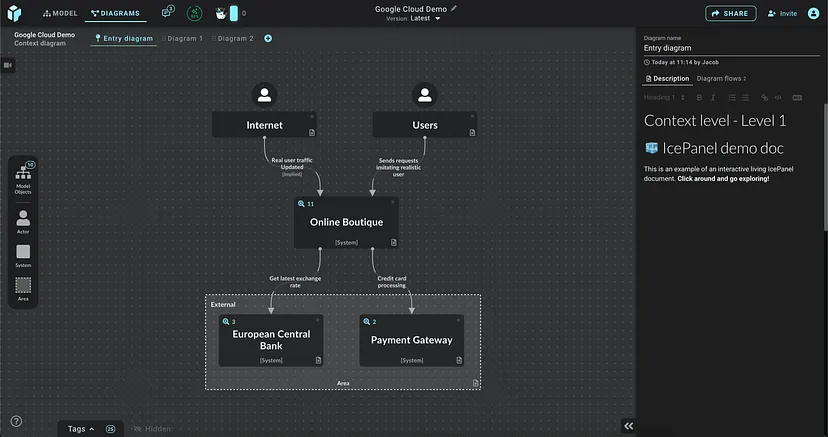Viewport: 828px width, 437px height.
Task: Open the Model Objects palette
Action: [23, 179]
